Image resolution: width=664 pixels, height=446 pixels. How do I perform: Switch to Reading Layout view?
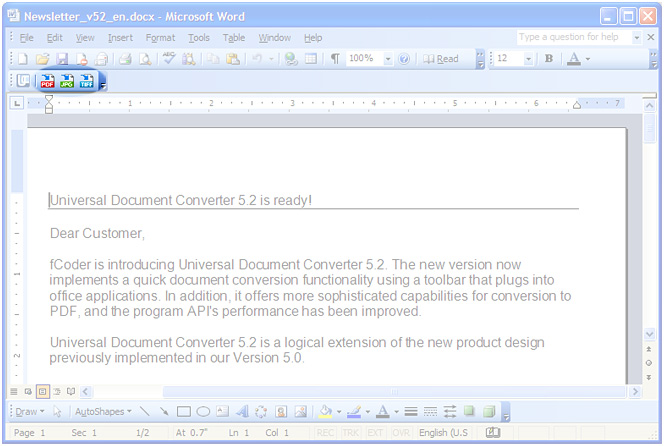pos(71,391)
